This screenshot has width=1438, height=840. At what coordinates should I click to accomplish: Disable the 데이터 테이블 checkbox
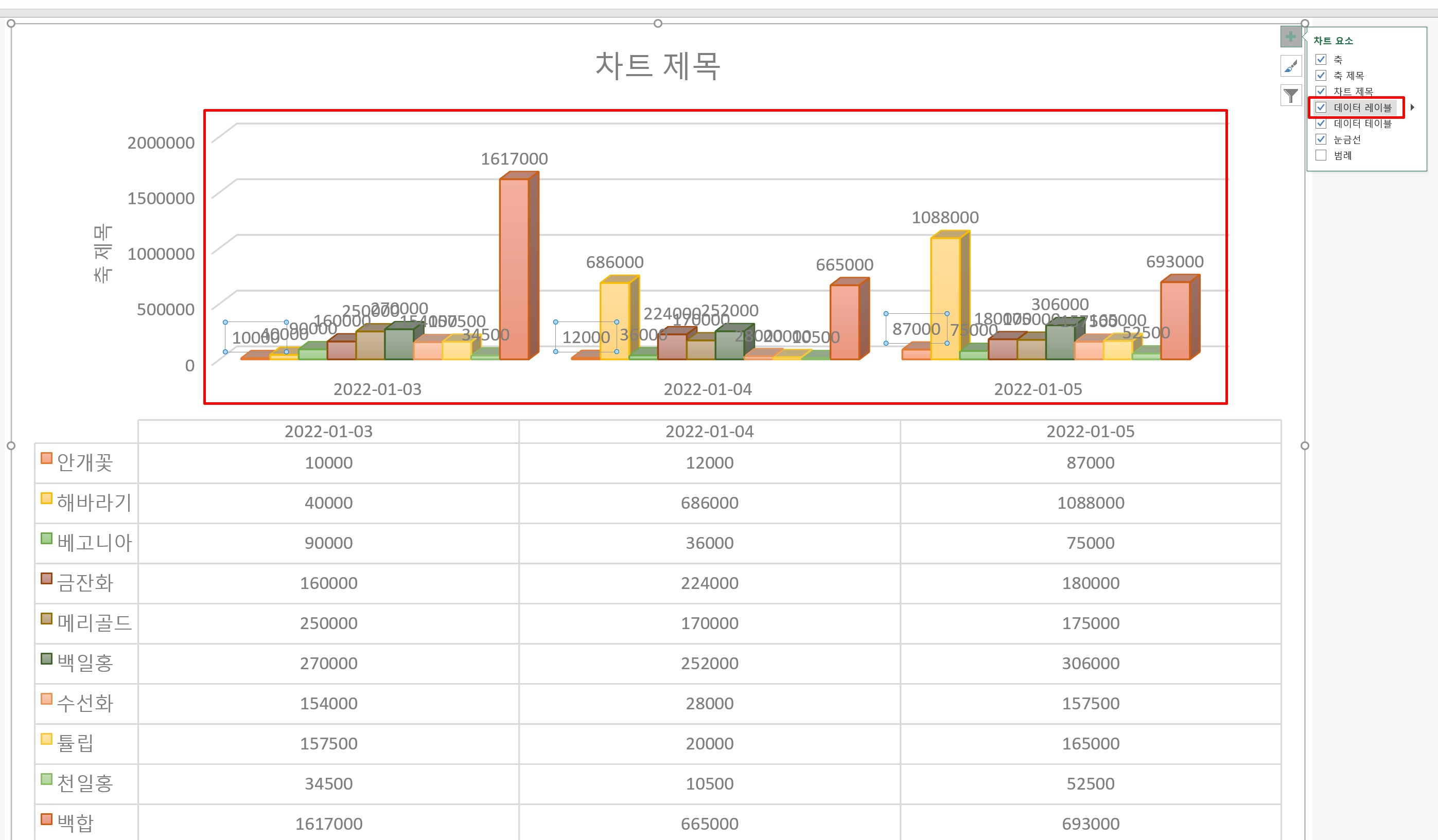tap(1321, 123)
